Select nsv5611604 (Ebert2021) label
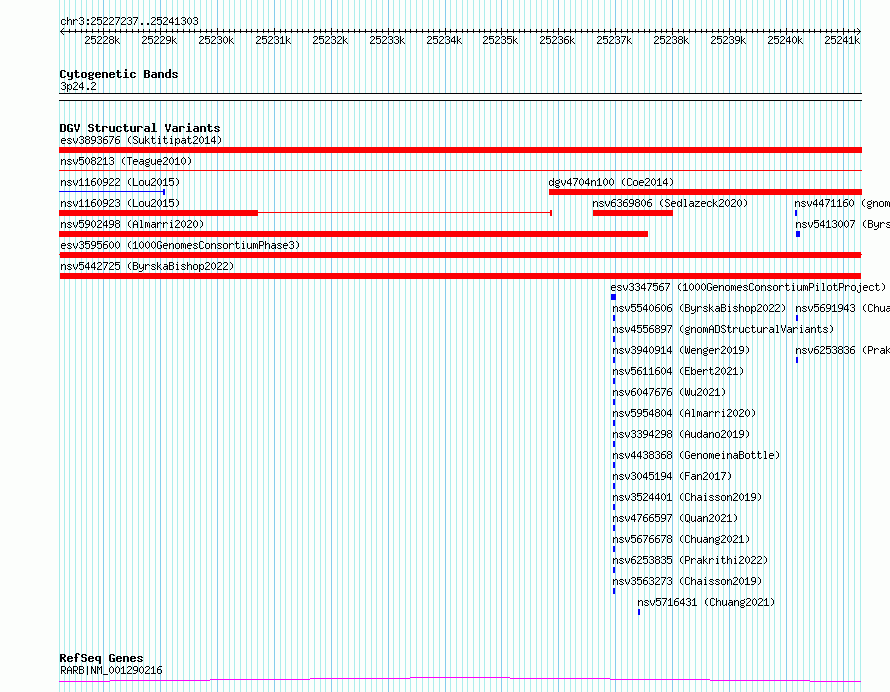This screenshot has height=692, width=890. (678, 371)
